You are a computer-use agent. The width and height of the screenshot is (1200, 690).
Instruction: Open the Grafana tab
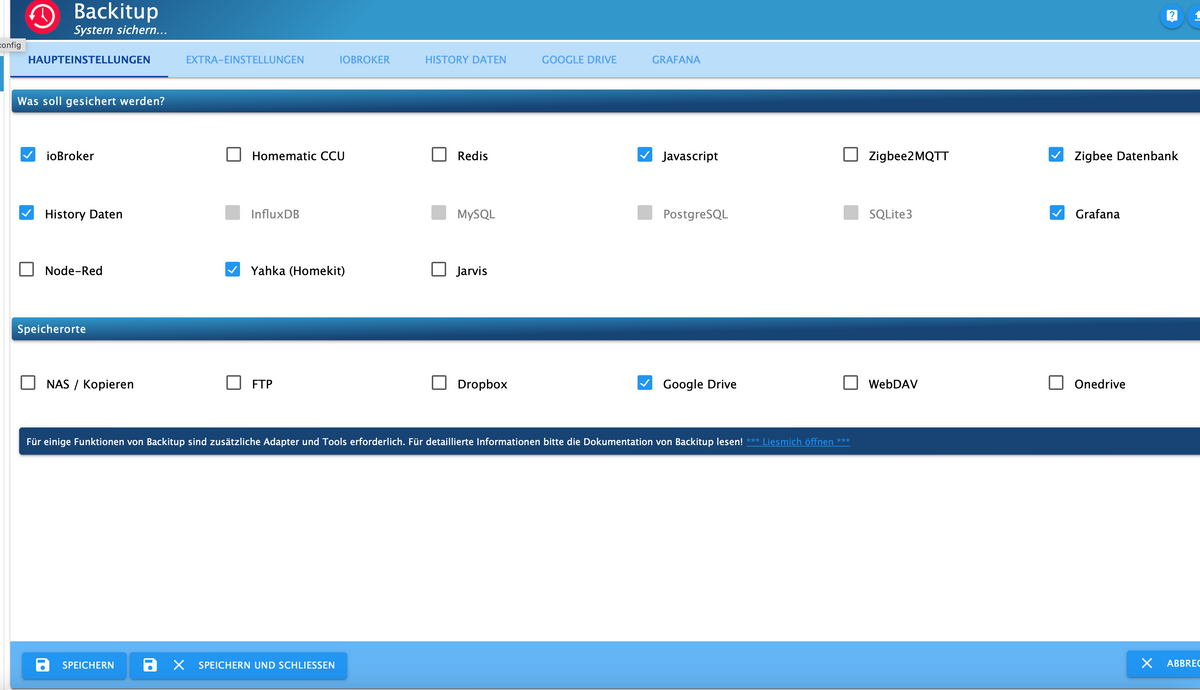pos(676,60)
